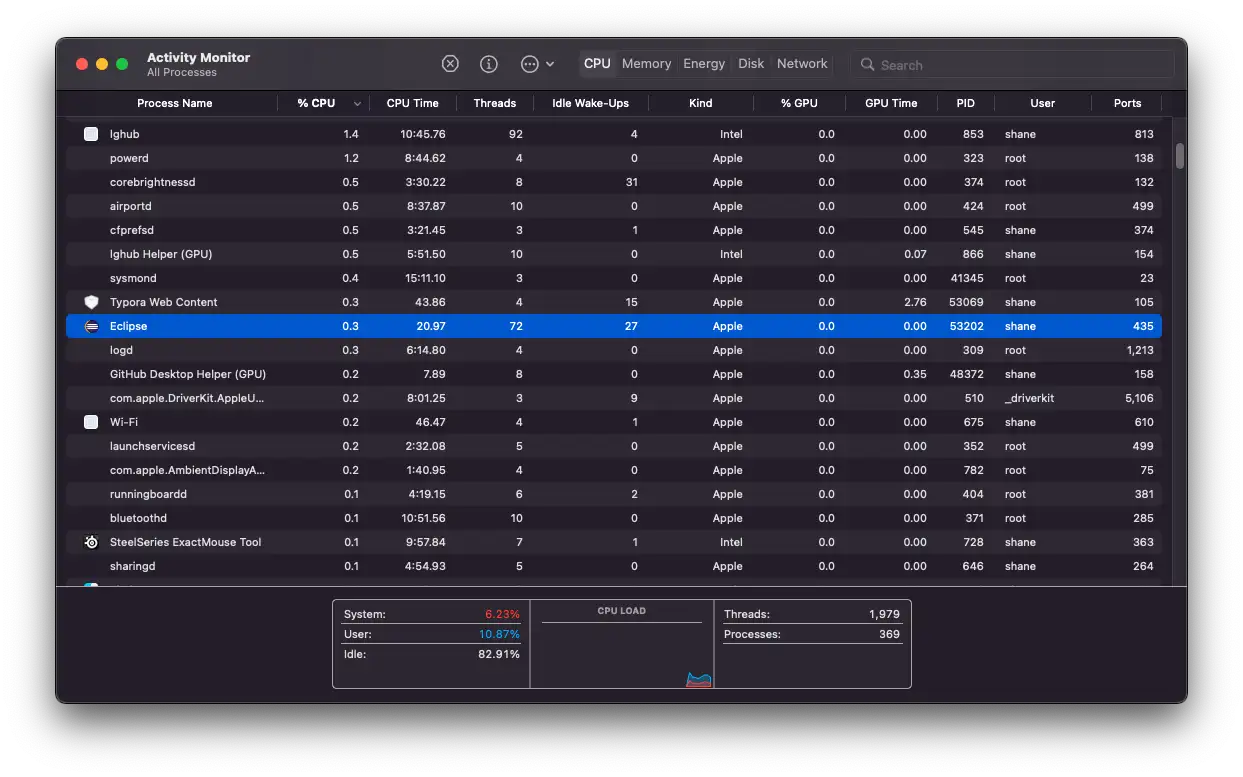Switch to the Network tab
This screenshot has height=777, width=1243.
(x=802, y=64)
